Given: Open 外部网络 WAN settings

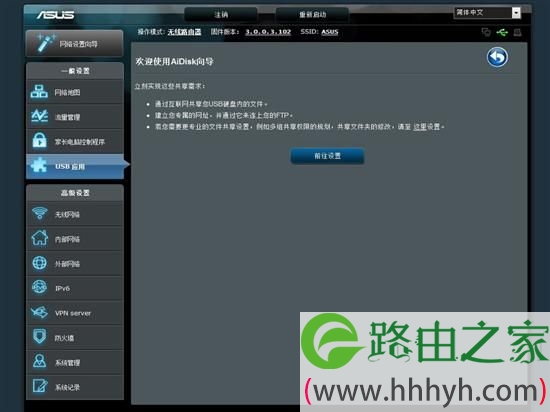Looking at the screenshot, I should tap(75, 263).
